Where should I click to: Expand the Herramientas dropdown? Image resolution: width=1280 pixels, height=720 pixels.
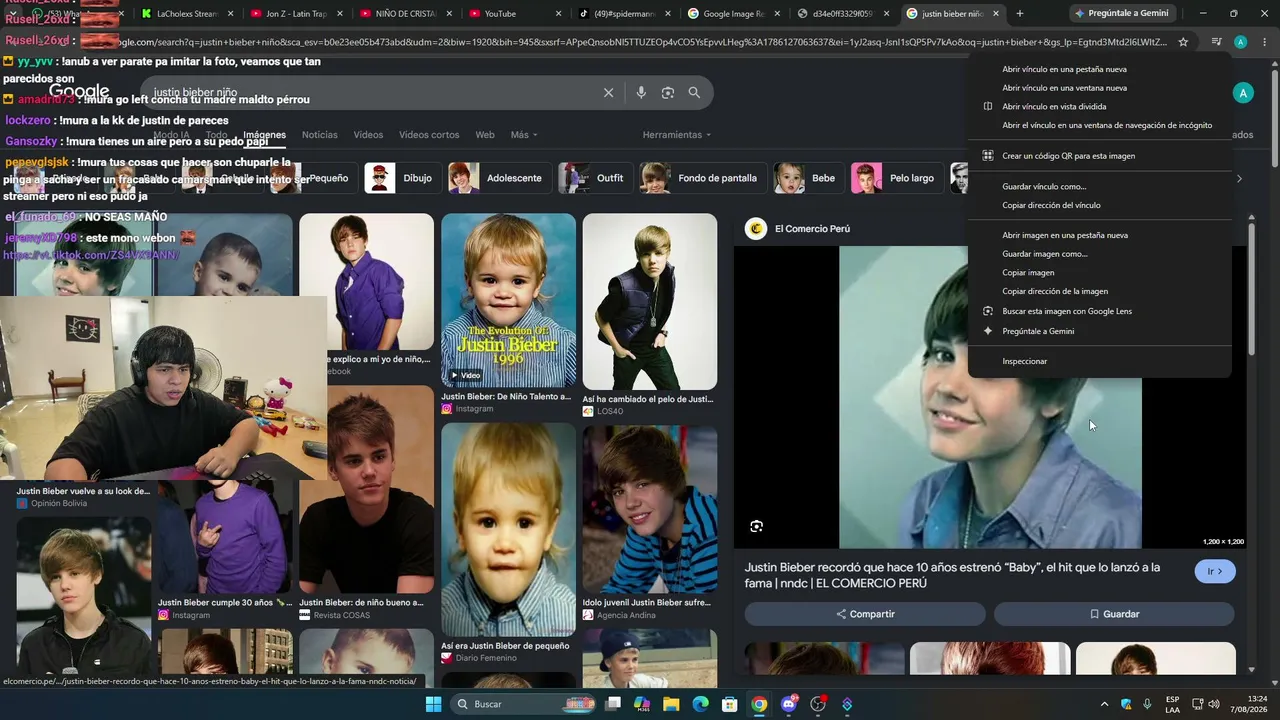click(x=677, y=135)
